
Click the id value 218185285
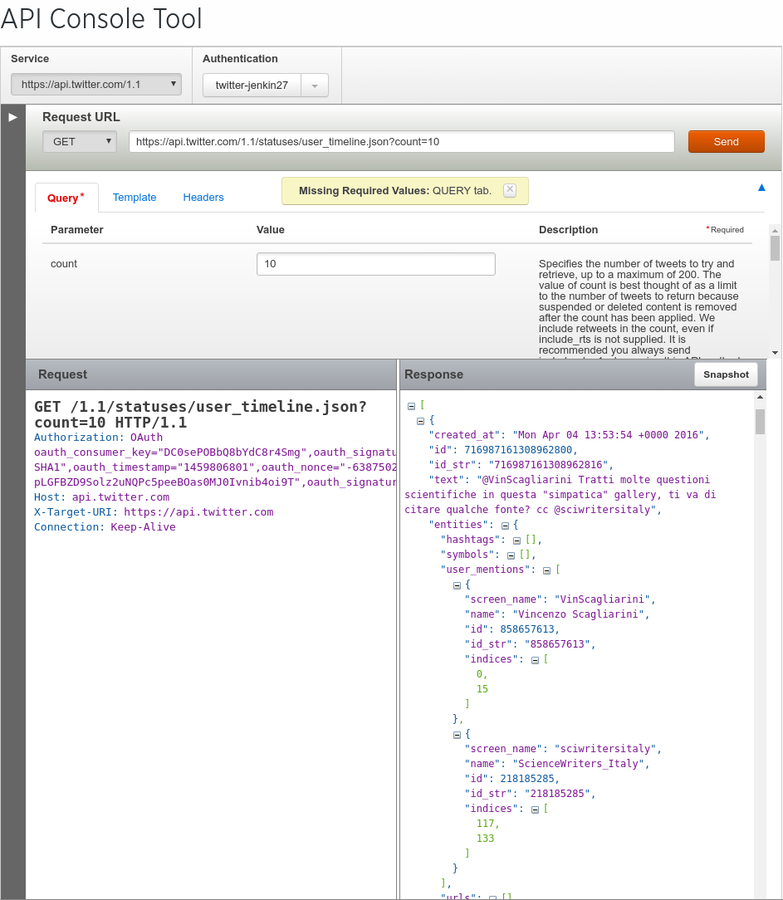[x=527, y=778]
